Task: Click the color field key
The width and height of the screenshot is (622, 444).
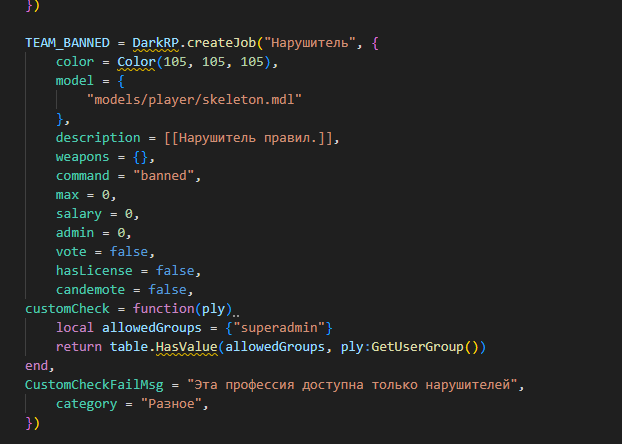Action: (75, 62)
